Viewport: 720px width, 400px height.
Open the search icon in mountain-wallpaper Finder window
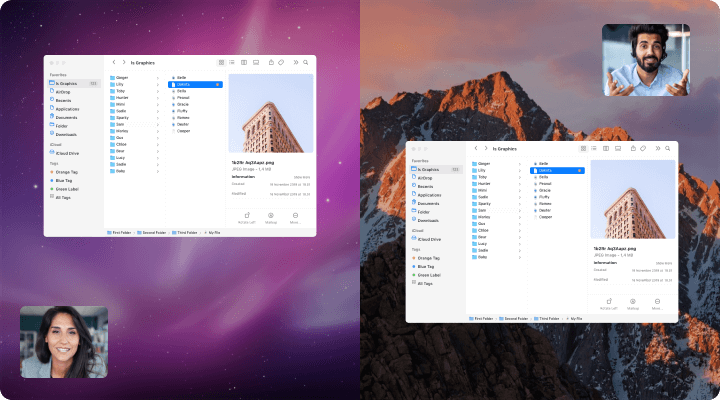[667, 148]
